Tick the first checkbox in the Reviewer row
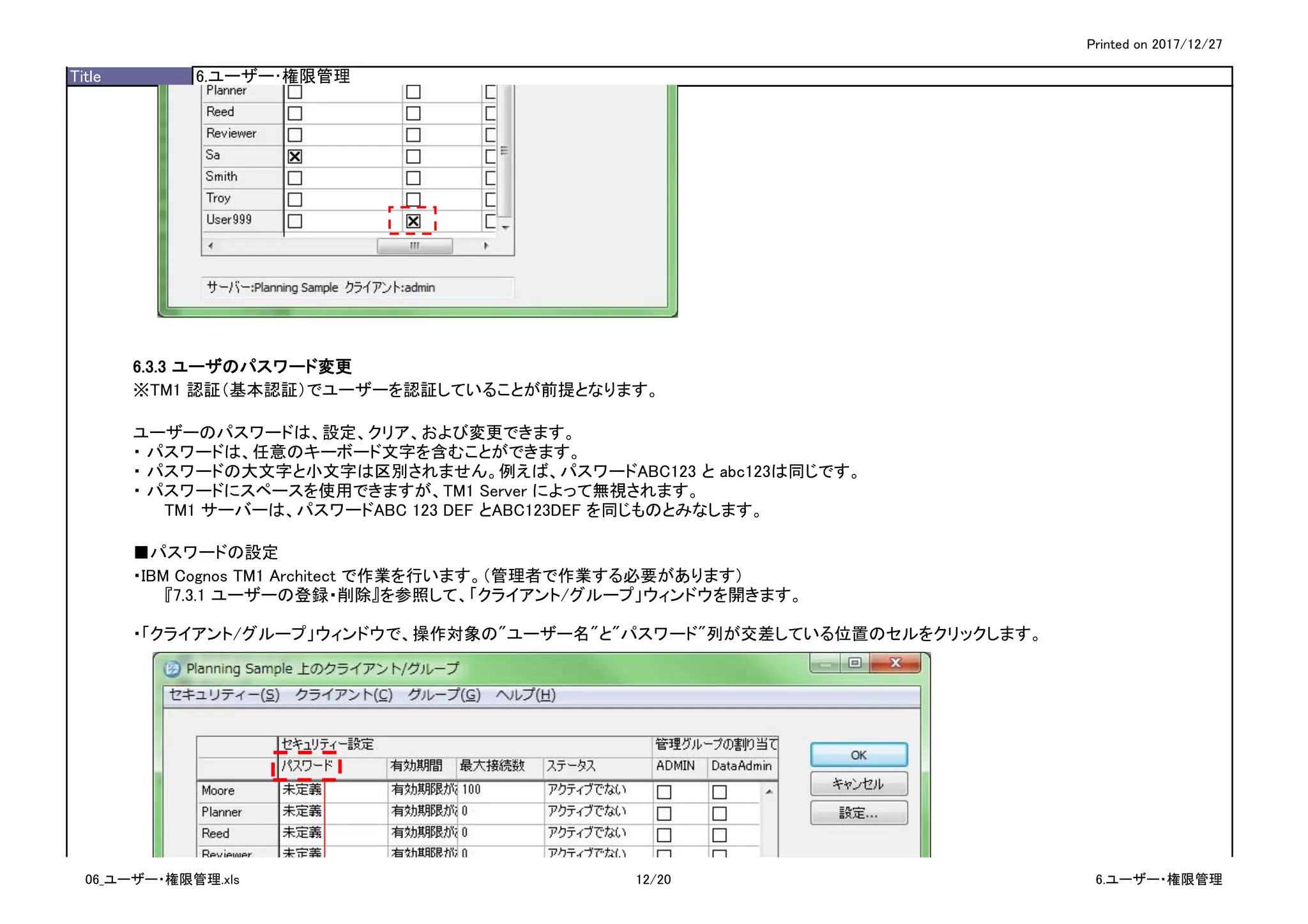The height and width of the screenshot is (924, 1308). click(294, 135)
